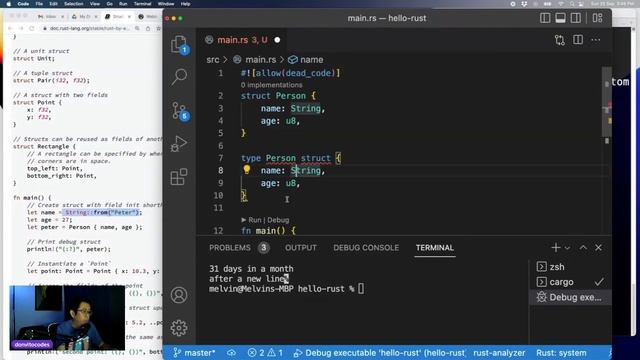Image resolution: width=640 pixels, height=360 pixels.
Task: Click 'type Person struct {' on line 7
Action: coord(291,158)
